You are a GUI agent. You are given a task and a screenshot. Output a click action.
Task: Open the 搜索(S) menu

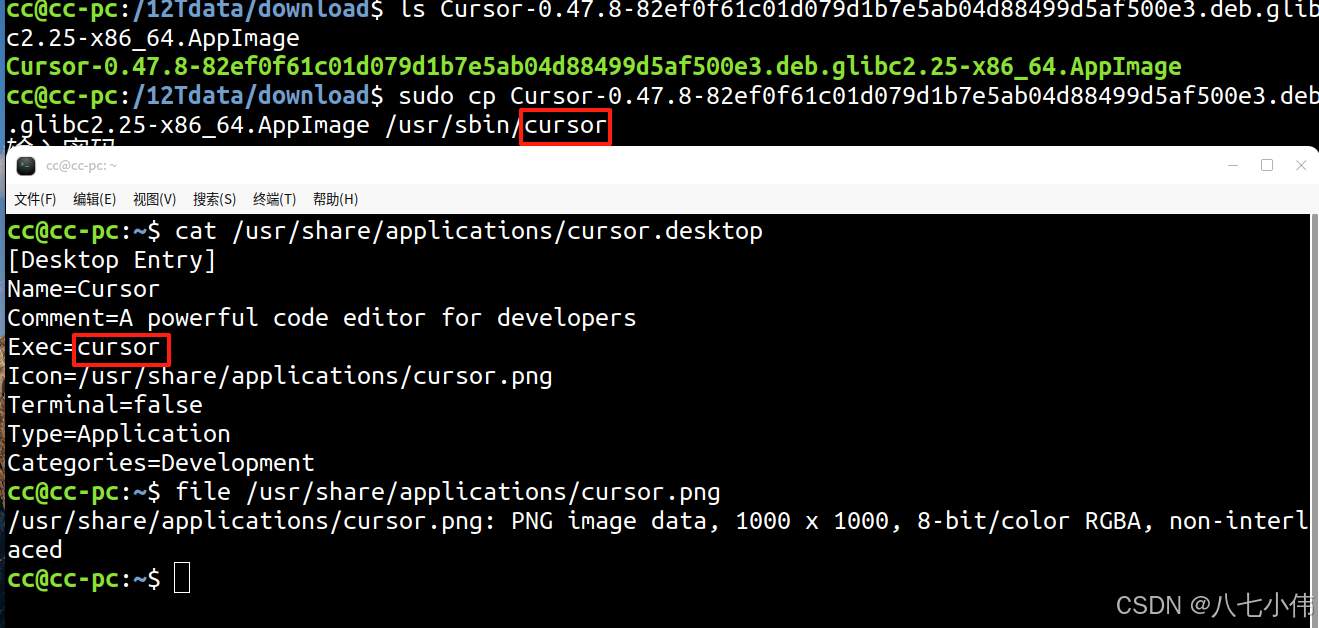point(215,199)
